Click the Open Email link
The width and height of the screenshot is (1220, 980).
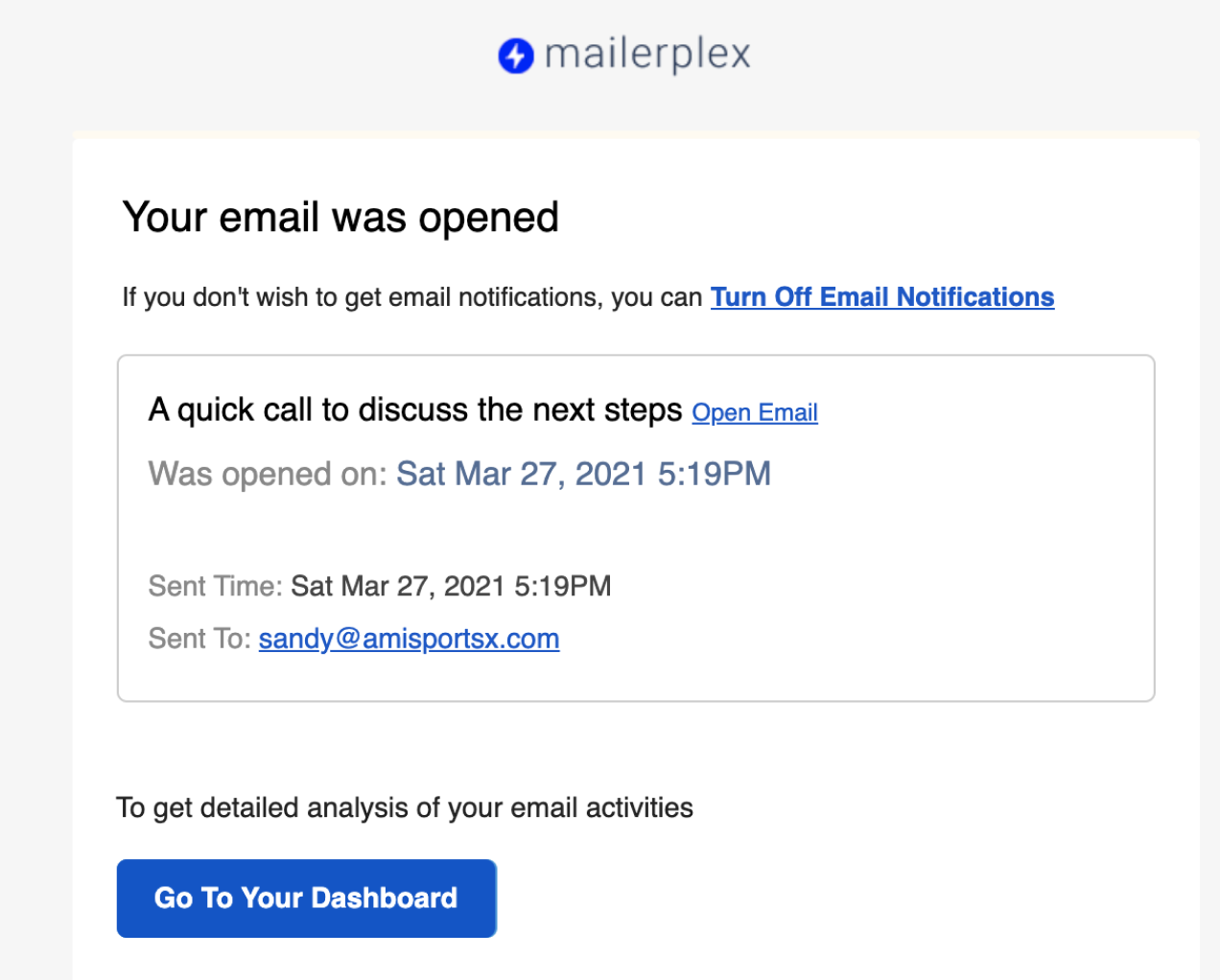(755, 412)
